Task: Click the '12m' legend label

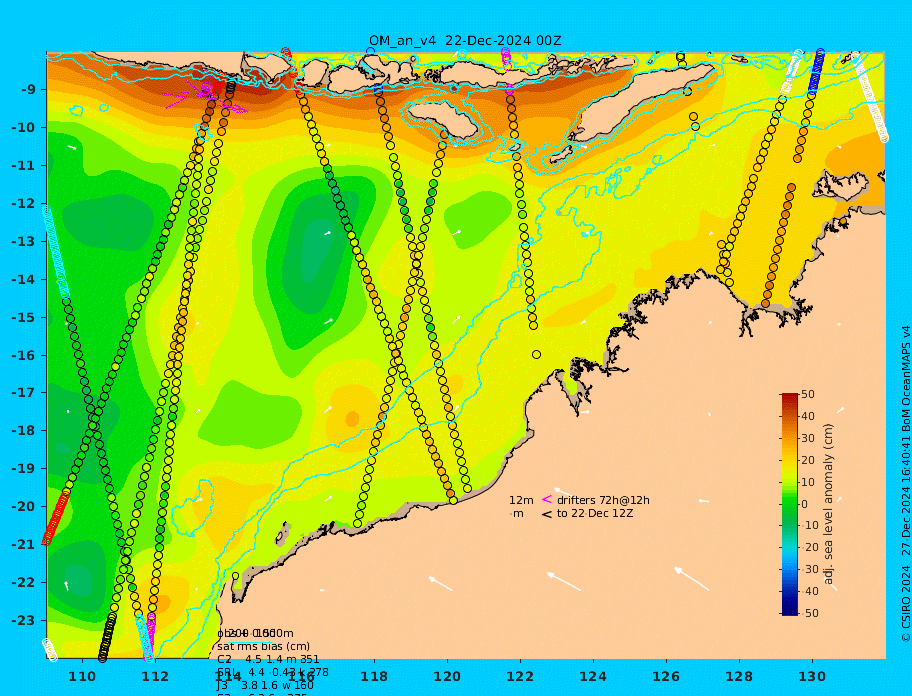Action: coord(521,500)
